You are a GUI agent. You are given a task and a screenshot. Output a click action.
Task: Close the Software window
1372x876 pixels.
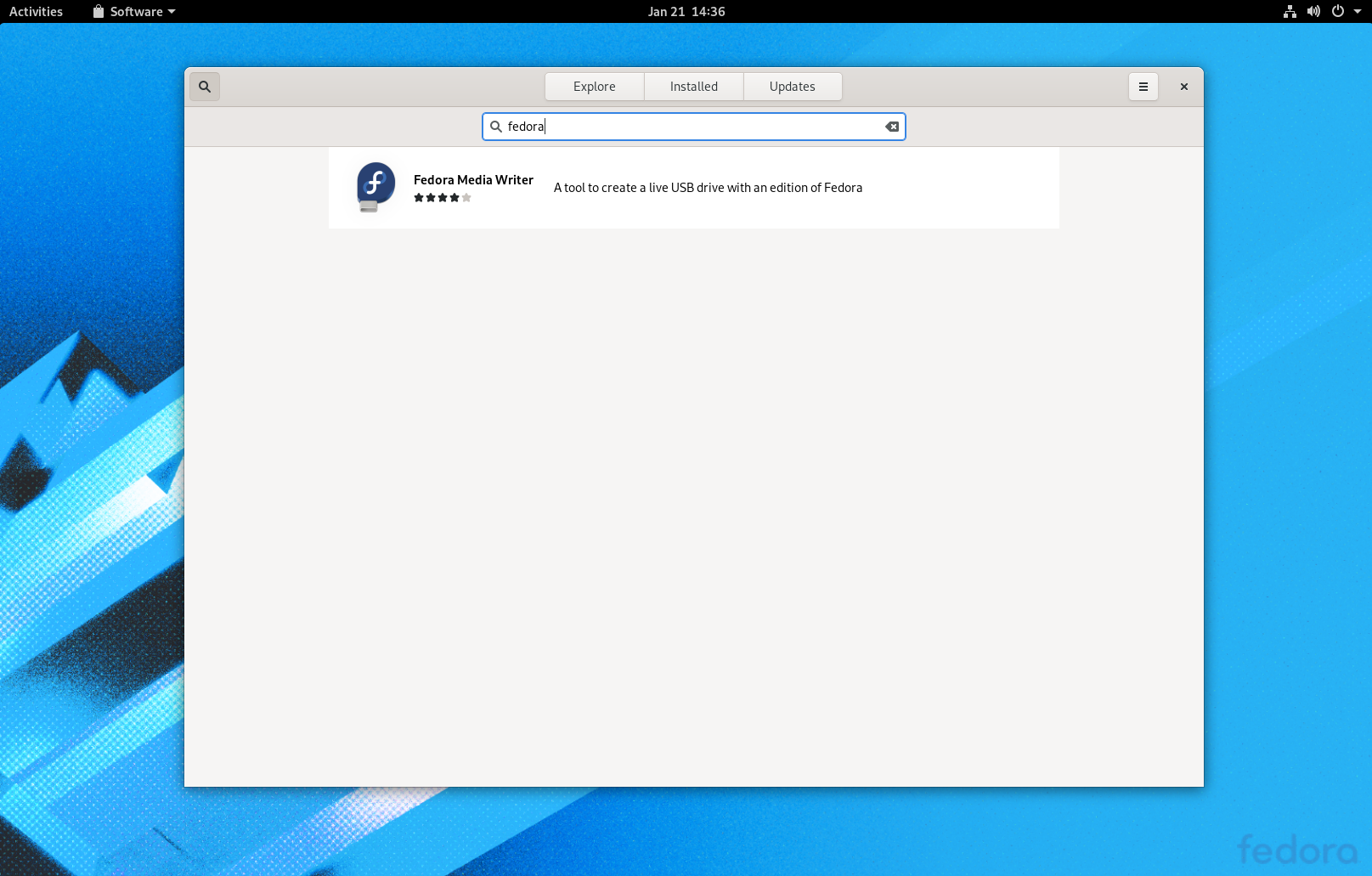click(1184, 87)
